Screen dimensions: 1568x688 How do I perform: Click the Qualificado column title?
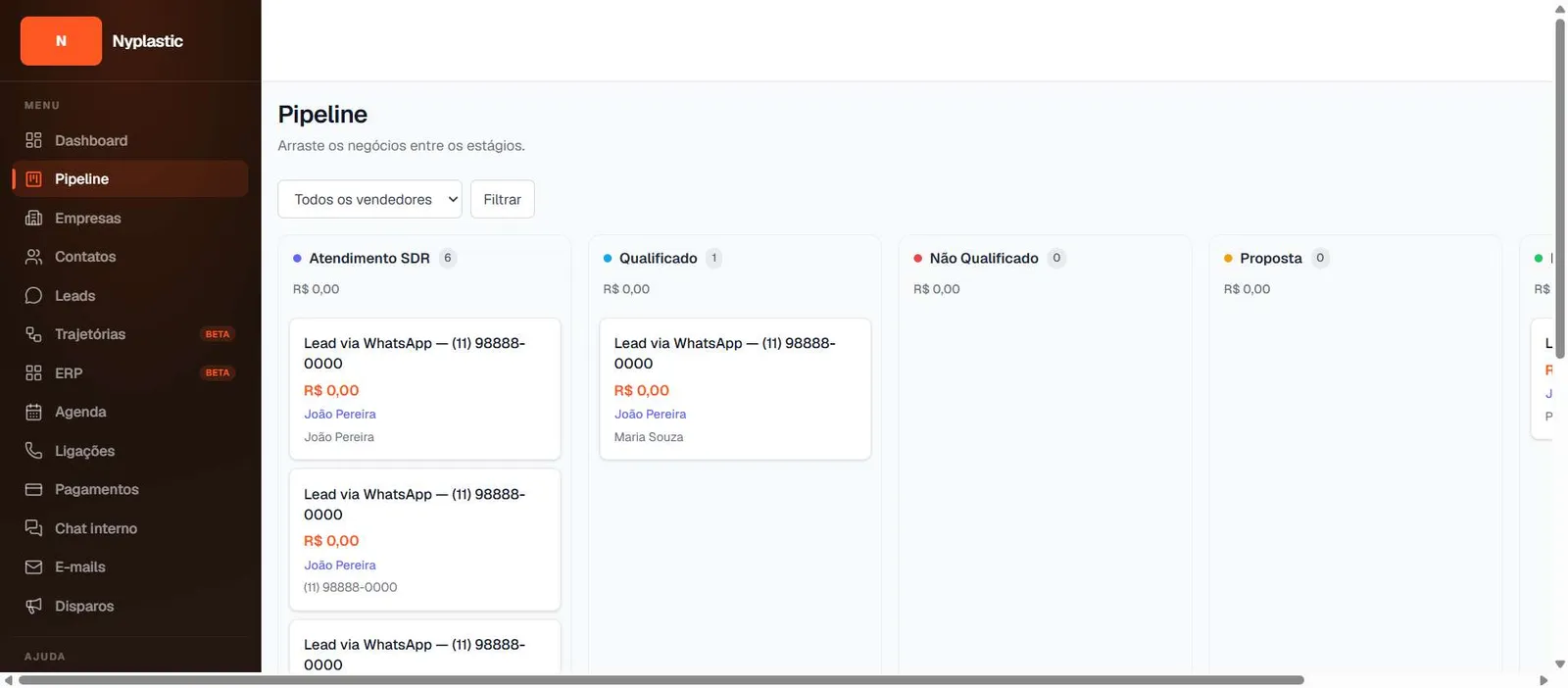[659, 258]
